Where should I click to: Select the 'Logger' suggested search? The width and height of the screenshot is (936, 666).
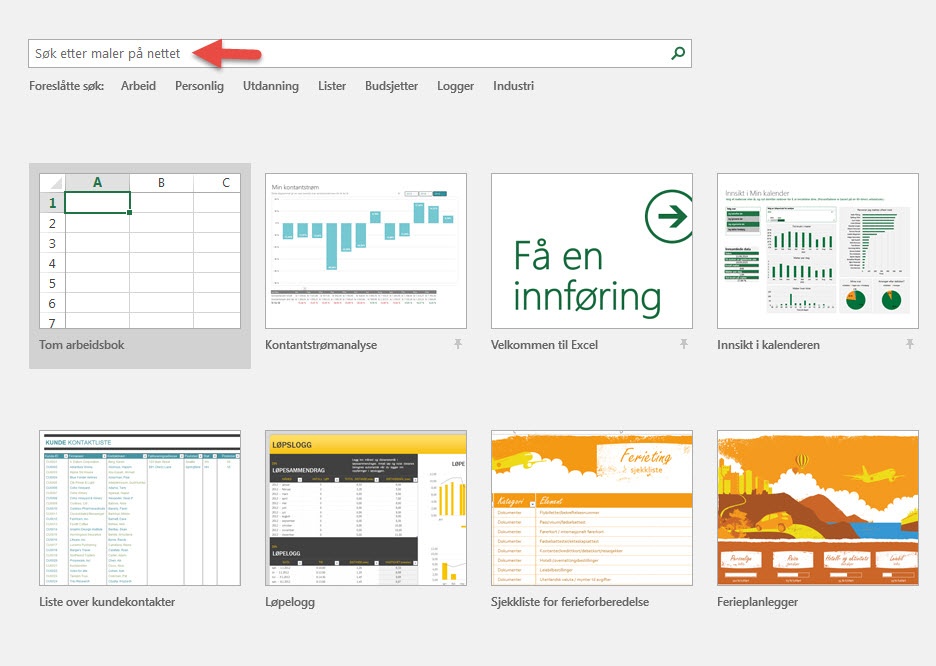pos(455,86)
